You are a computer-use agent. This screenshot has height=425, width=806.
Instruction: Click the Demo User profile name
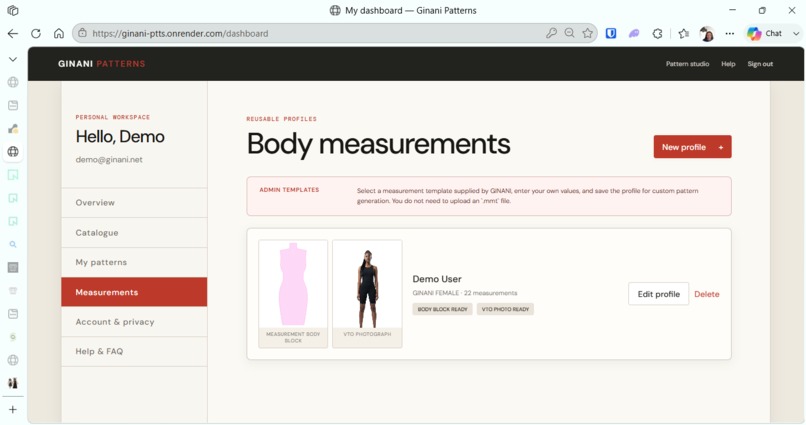(437, 279)
